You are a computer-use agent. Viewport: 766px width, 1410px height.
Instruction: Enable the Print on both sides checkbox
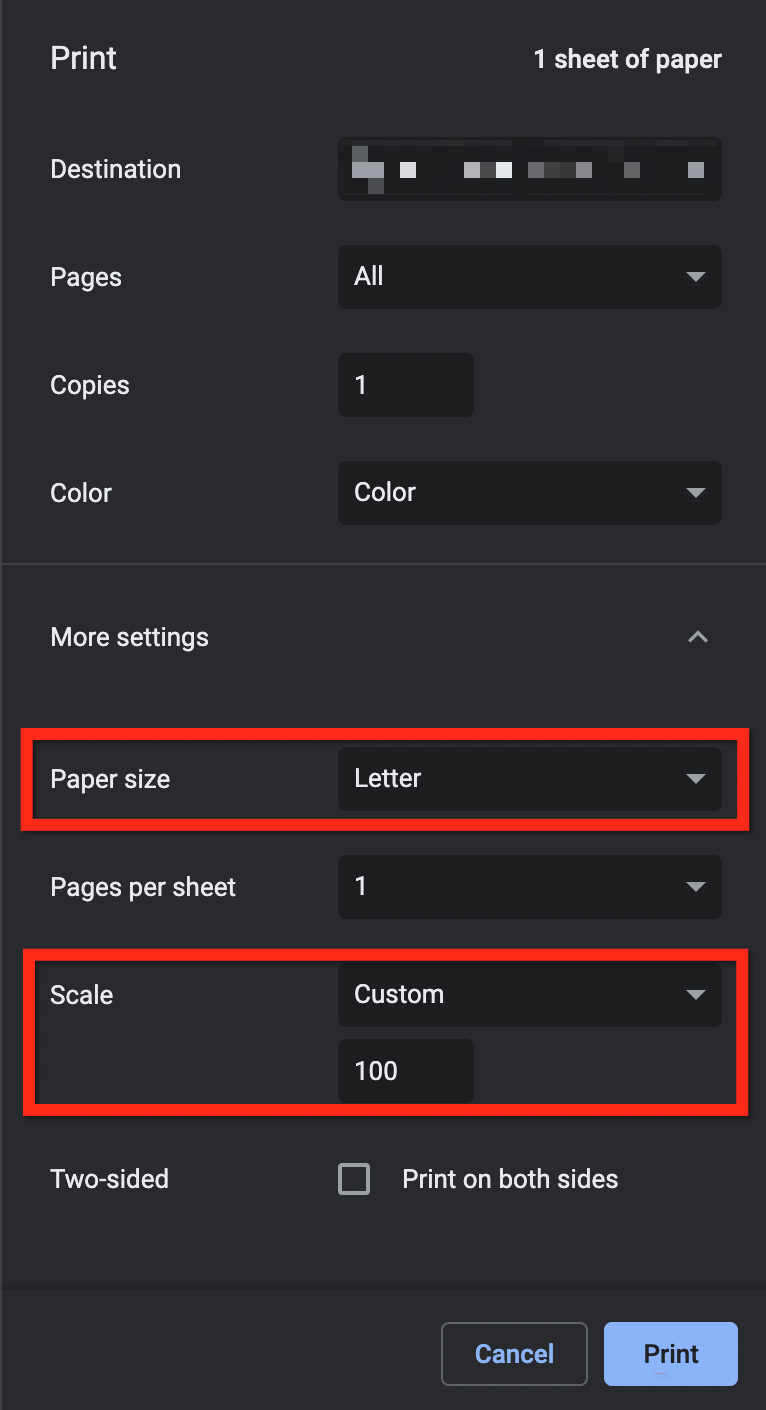point(354,1179)
